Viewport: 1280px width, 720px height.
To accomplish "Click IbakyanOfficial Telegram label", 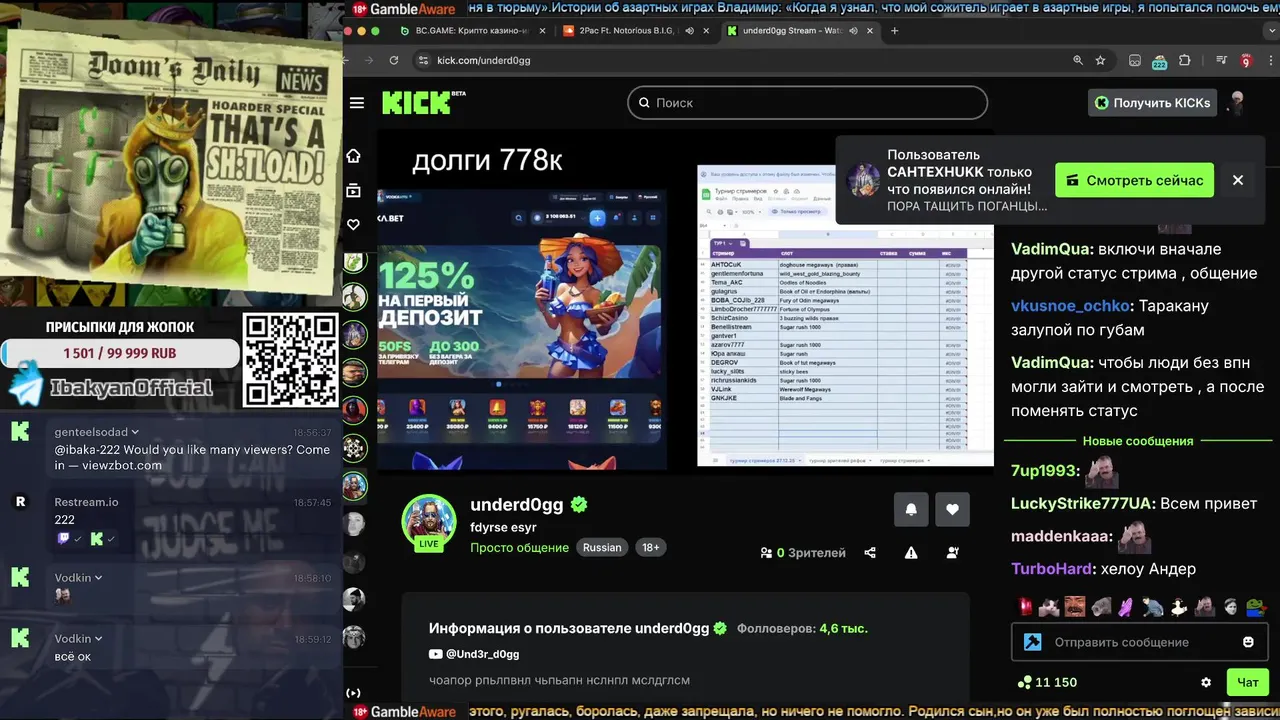I will tap(131, 388).
